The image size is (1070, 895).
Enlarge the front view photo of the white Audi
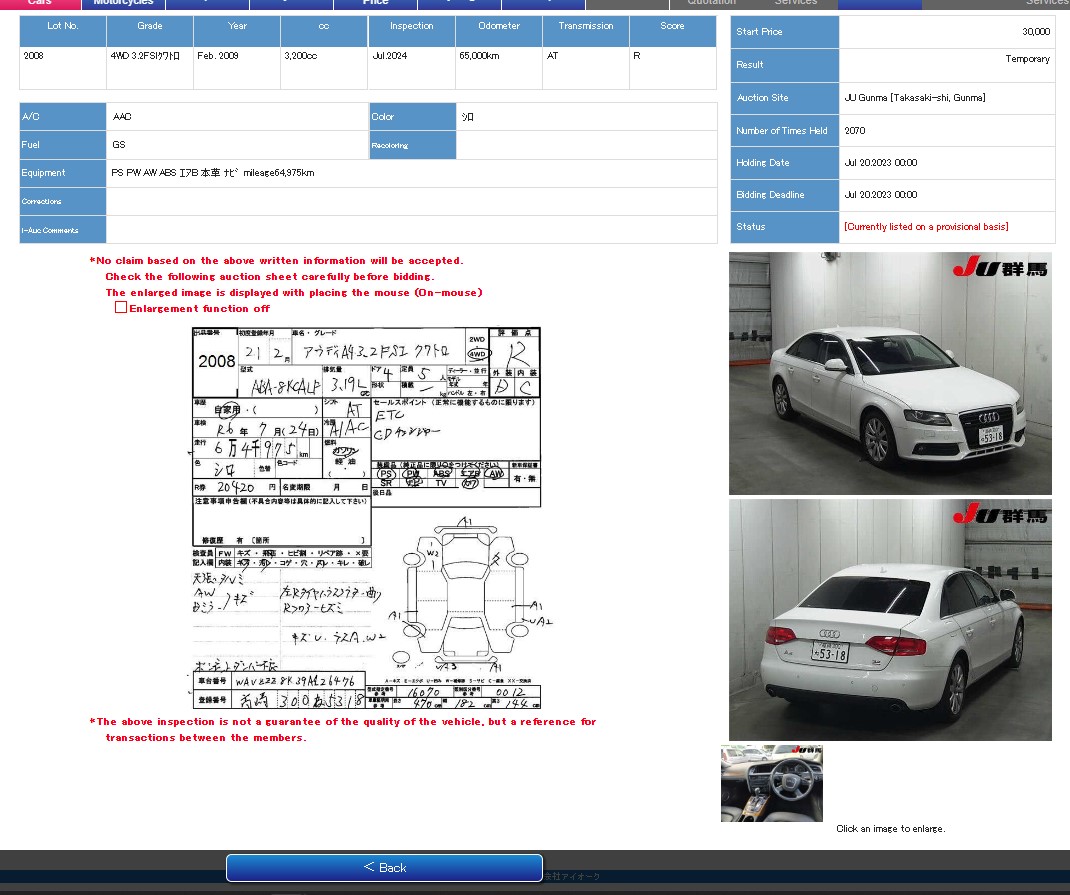tap(890, 373)
